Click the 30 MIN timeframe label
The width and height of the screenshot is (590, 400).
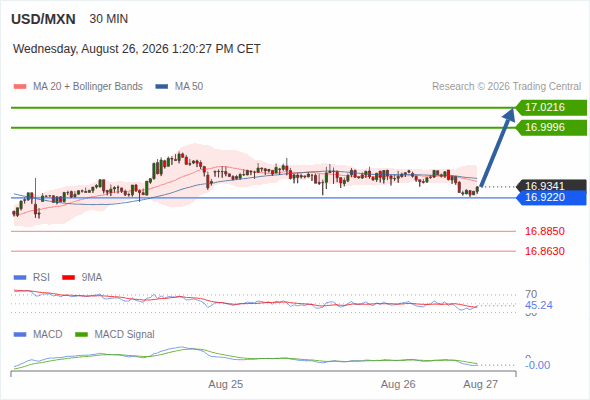coord(109,19)
